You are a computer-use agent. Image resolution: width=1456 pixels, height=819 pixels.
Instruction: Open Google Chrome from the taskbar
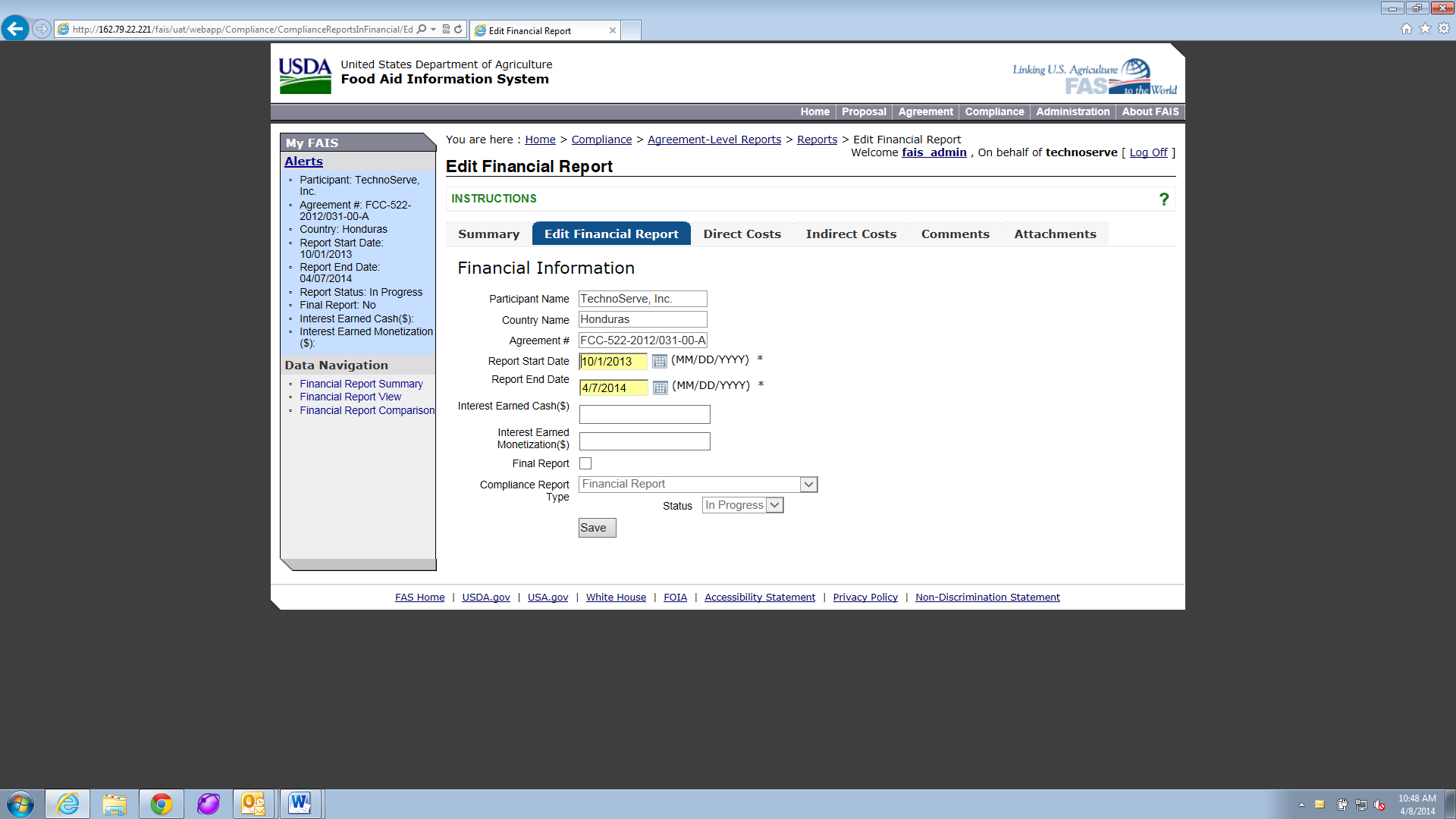coord(161,804)
